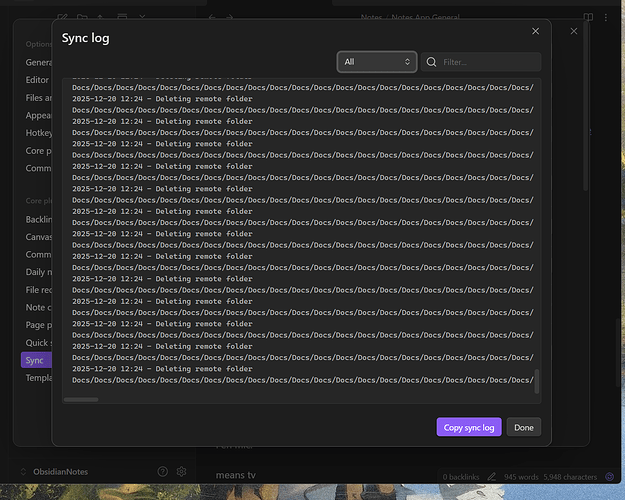The width and height of the screenshot is (625, 500).
Task: Select the Quick switcher settings tab
Action: tap(38, 341)
